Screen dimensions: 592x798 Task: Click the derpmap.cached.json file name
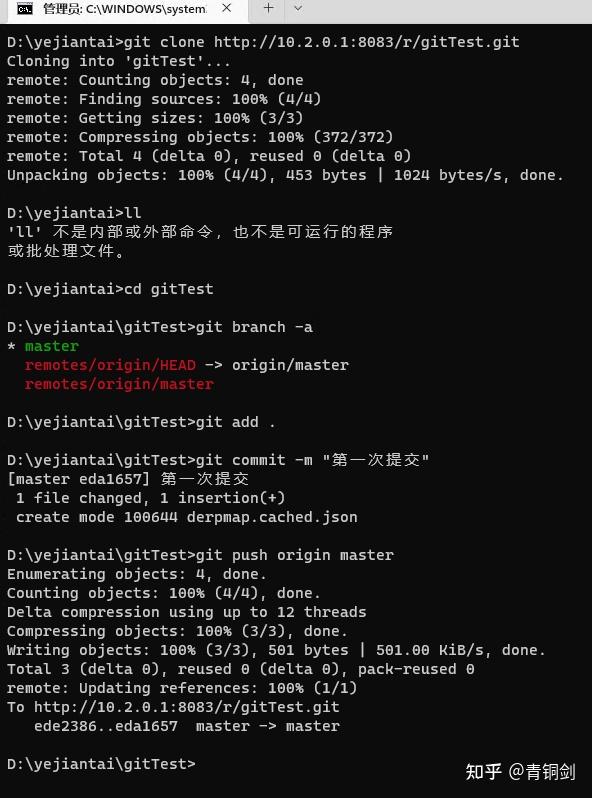272,517
